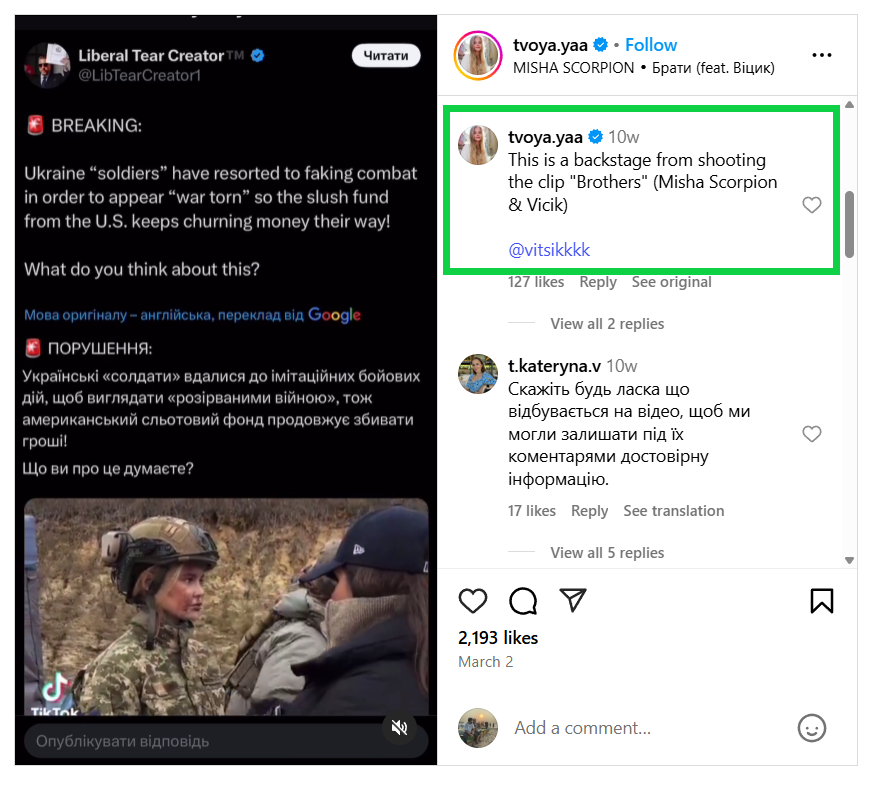
Task: Like tvoya.yaa's comment heart
Action: coord(812,205)
